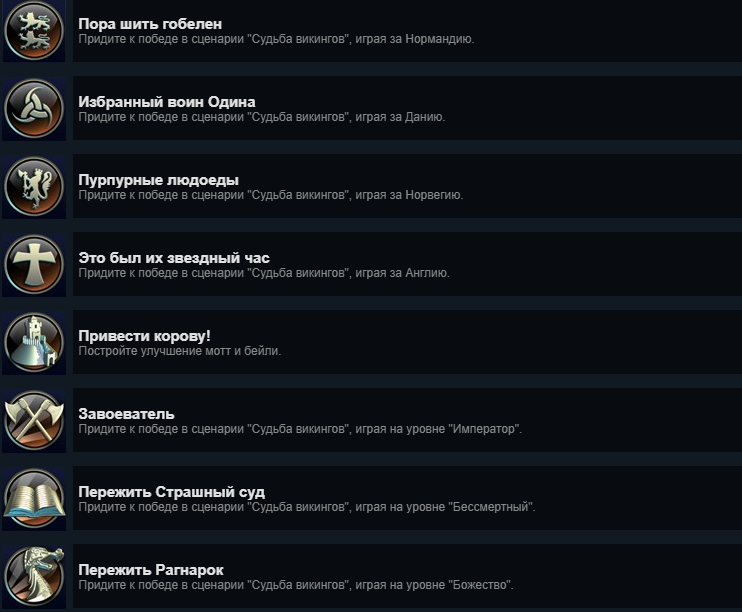Select the dragon head Рагнарок icon
Image resolution: width=742 pixels, height=612 pixels.
point(34,577)
